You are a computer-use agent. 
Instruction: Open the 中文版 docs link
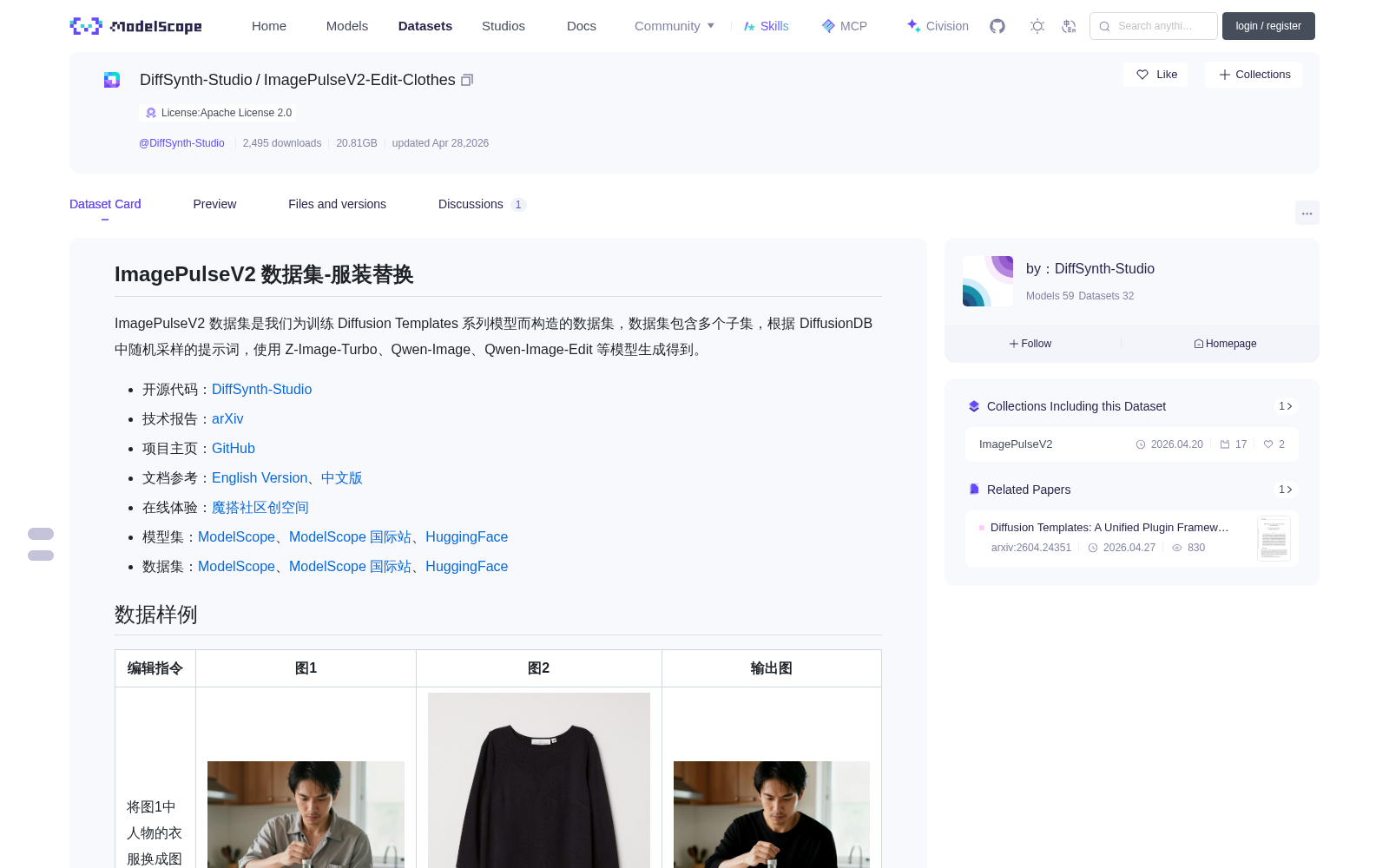point(342,478)
